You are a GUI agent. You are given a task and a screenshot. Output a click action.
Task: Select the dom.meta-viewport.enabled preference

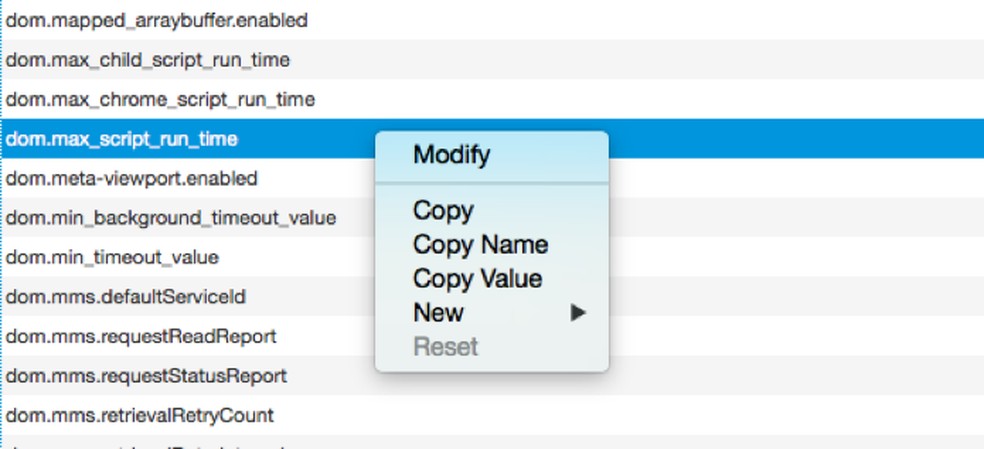(x=132, y=178)
